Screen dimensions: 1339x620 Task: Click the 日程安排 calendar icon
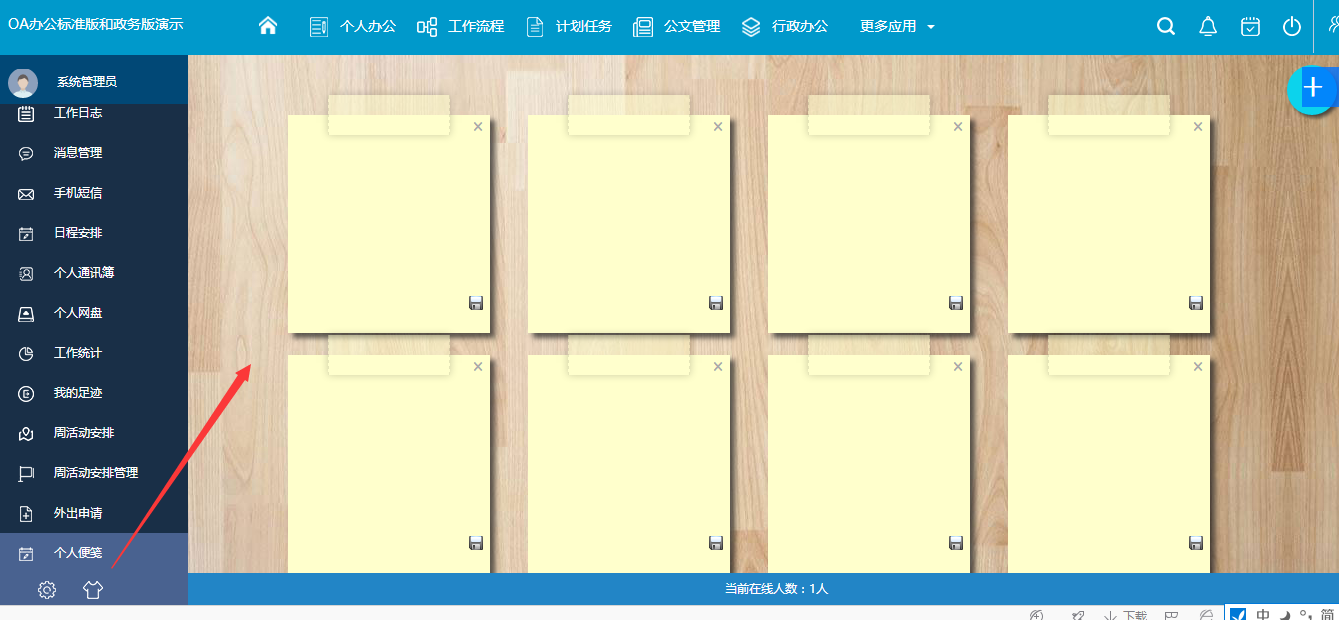click(x=26, y=234)
